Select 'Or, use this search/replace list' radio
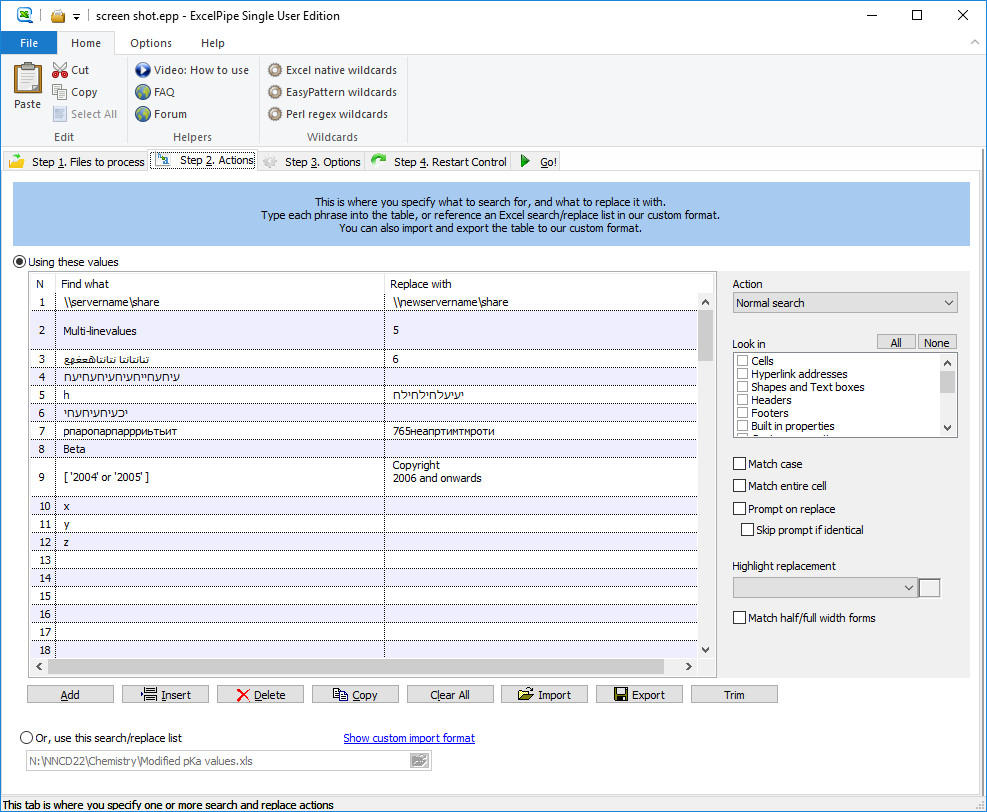Image resolution: width=987 pixels, height=812 pixels. click(27, 738)
